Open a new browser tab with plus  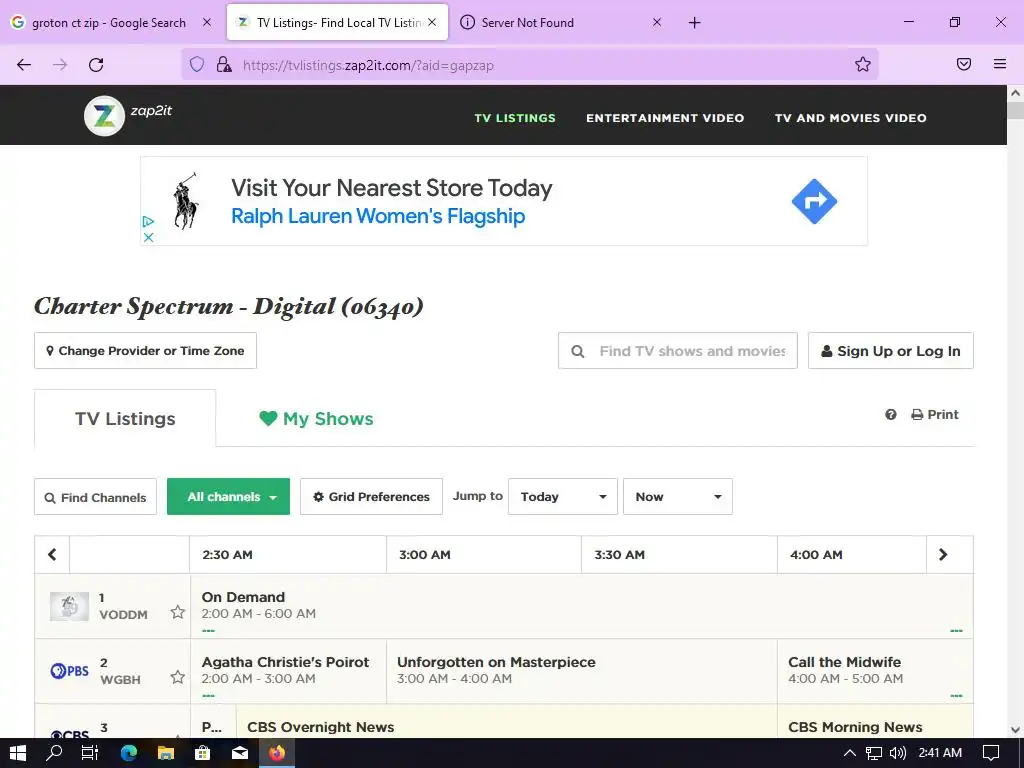pos(695,23)
